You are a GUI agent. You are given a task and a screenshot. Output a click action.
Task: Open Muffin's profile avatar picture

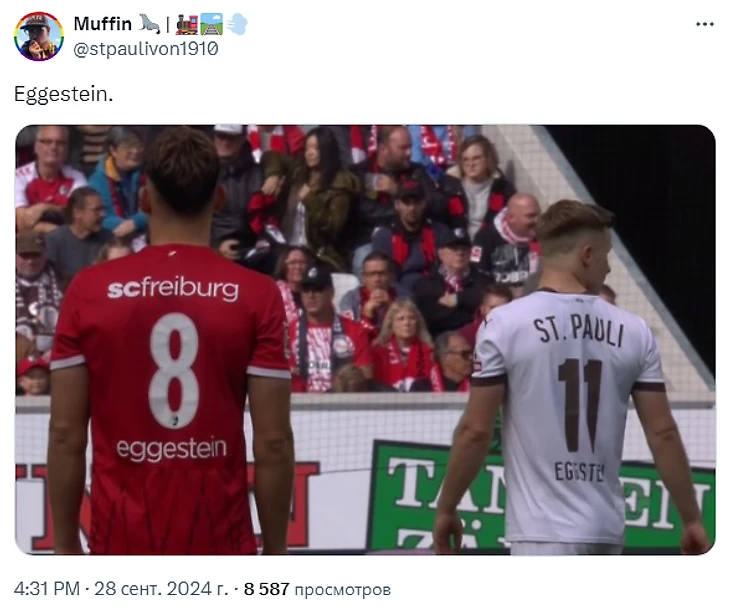[39, 36]
